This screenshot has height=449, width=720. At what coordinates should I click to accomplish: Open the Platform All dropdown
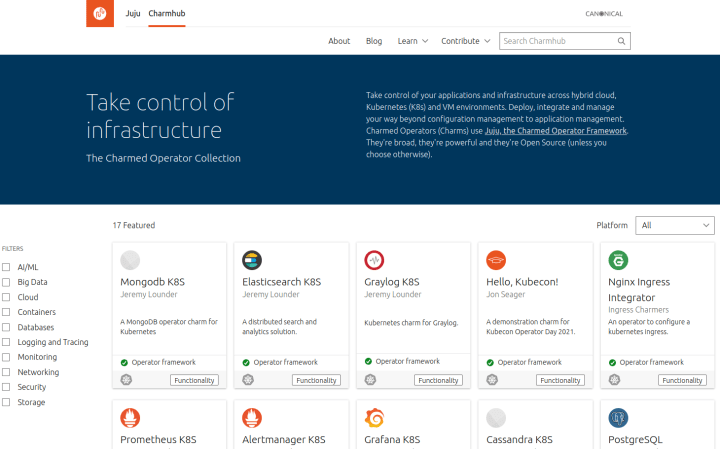point(675,225)
